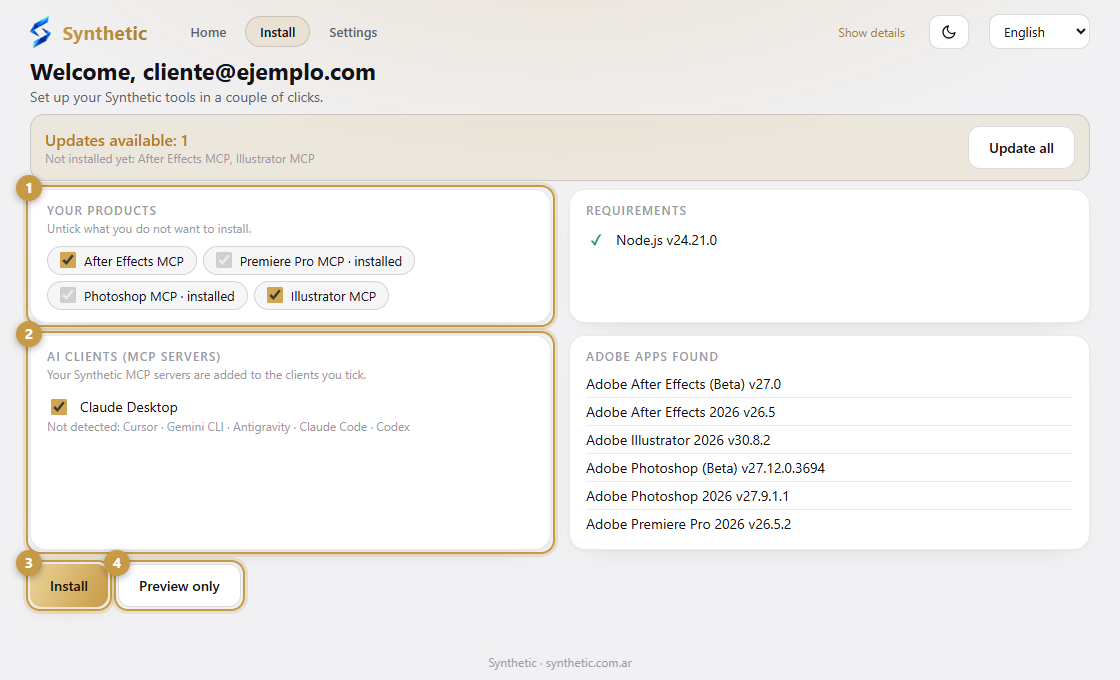The image size is (1120, 680).
Task: Select Adobe Premiere Pro 2026 v26.5.2 row
Action: point(829,524)
